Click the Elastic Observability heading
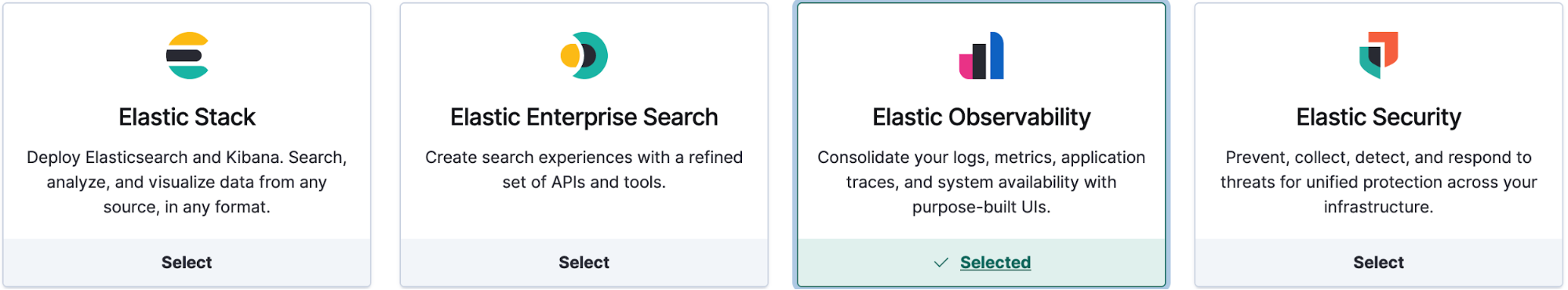This screenshot has height=290, width=1568. click(x=981, y=117)
